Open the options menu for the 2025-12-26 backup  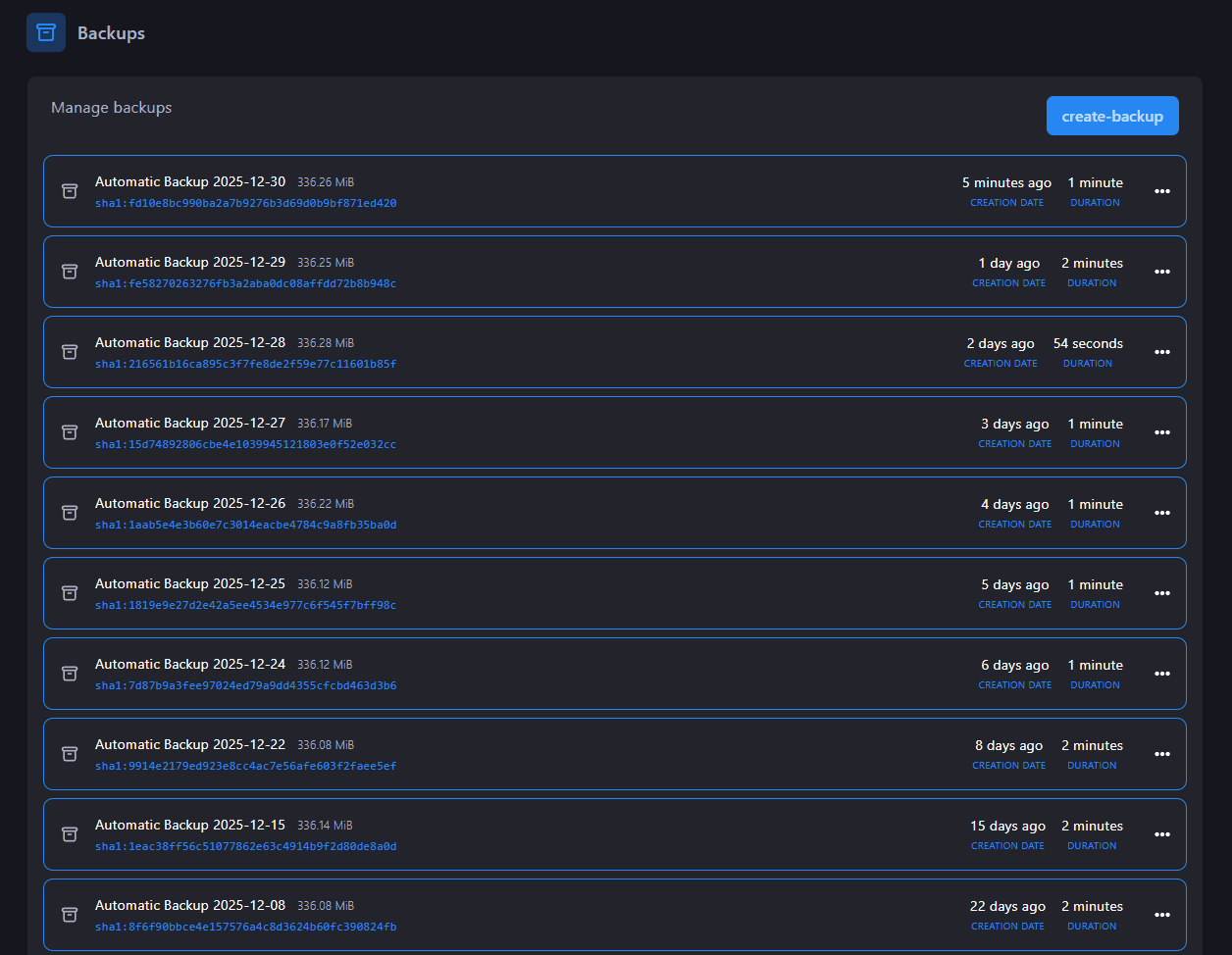pos(1162,513)
